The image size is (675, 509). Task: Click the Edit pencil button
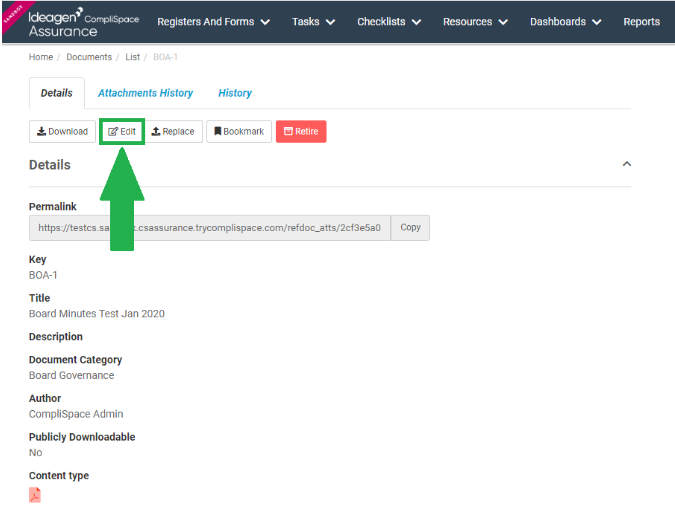[122, 131]
